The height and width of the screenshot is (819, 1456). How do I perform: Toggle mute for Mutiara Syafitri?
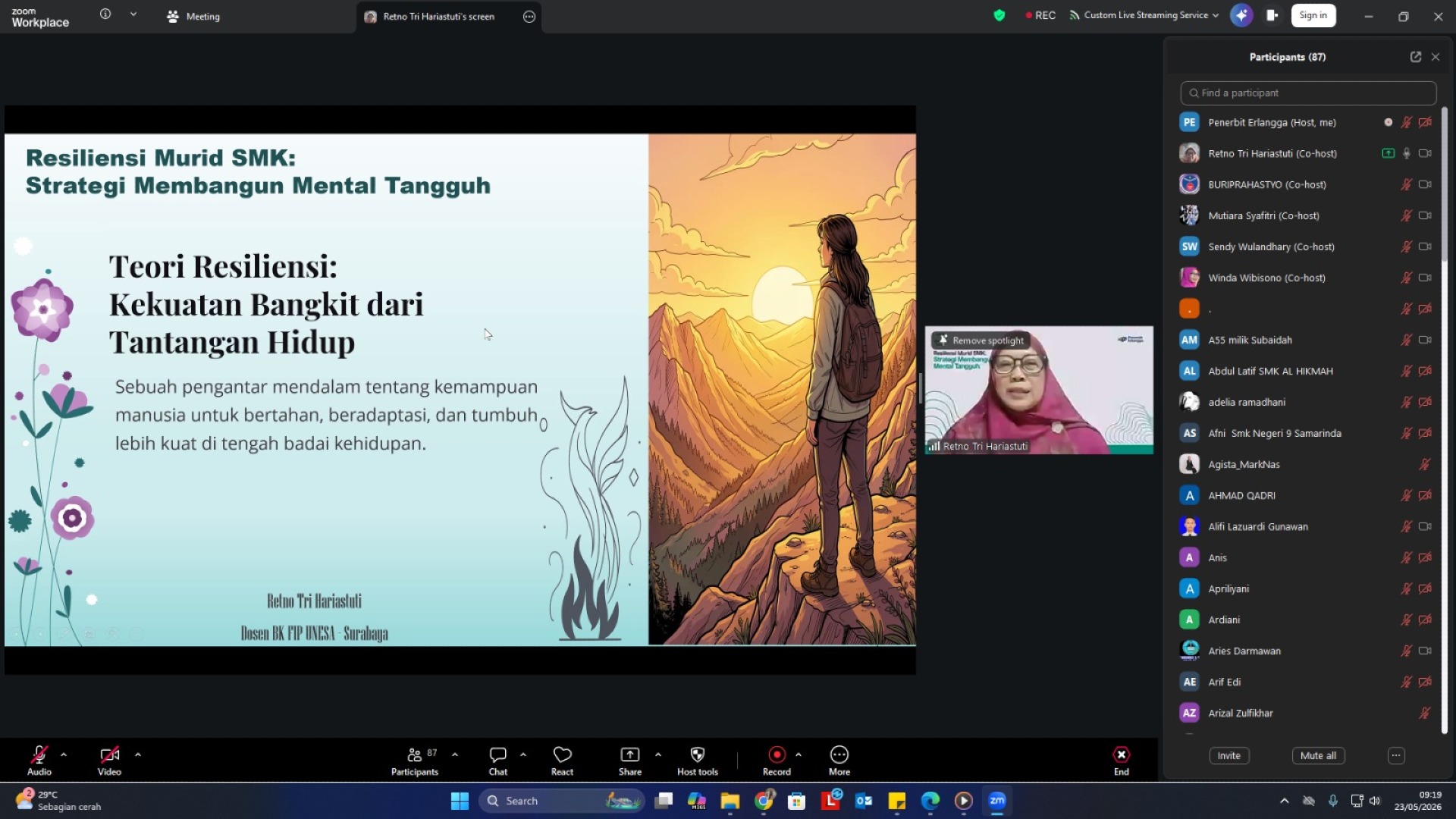1406,215
